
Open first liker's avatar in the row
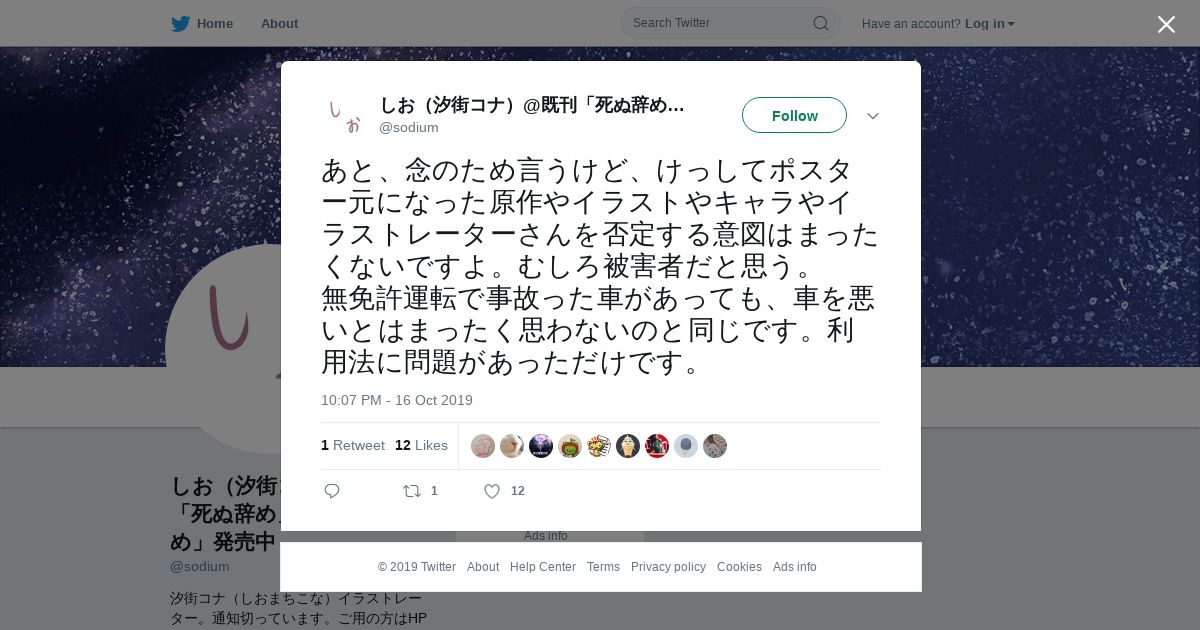tap(483, 446)
